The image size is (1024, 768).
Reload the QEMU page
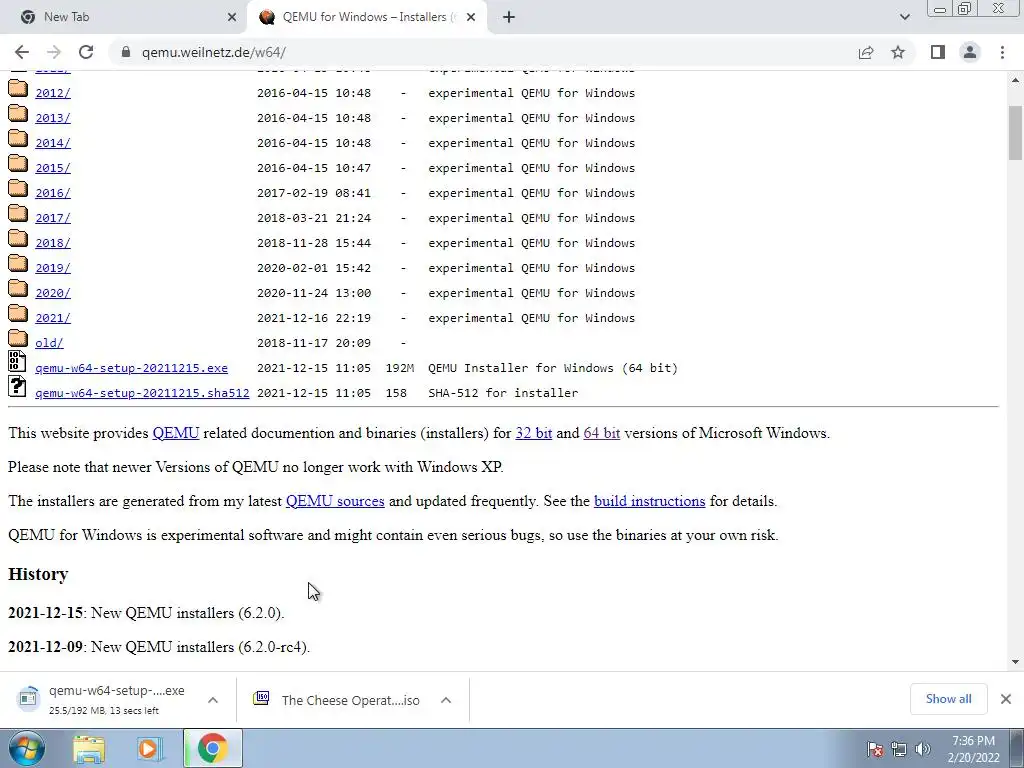(x=86, y=52)
